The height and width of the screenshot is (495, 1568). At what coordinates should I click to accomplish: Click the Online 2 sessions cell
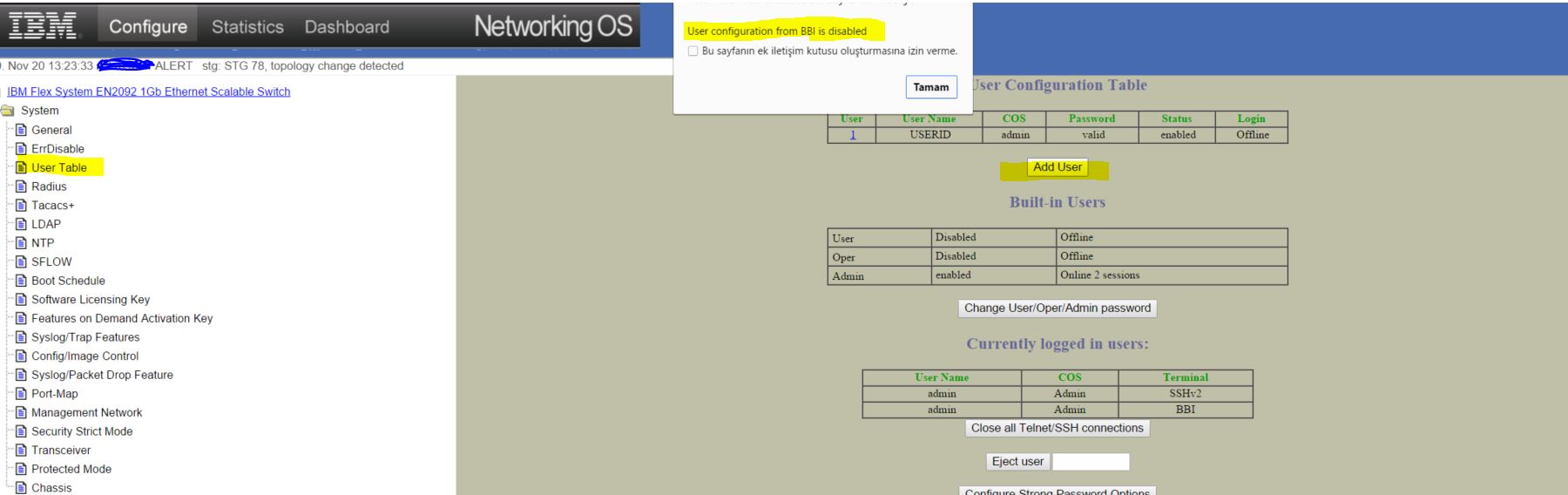click(x=1172, y=275)
